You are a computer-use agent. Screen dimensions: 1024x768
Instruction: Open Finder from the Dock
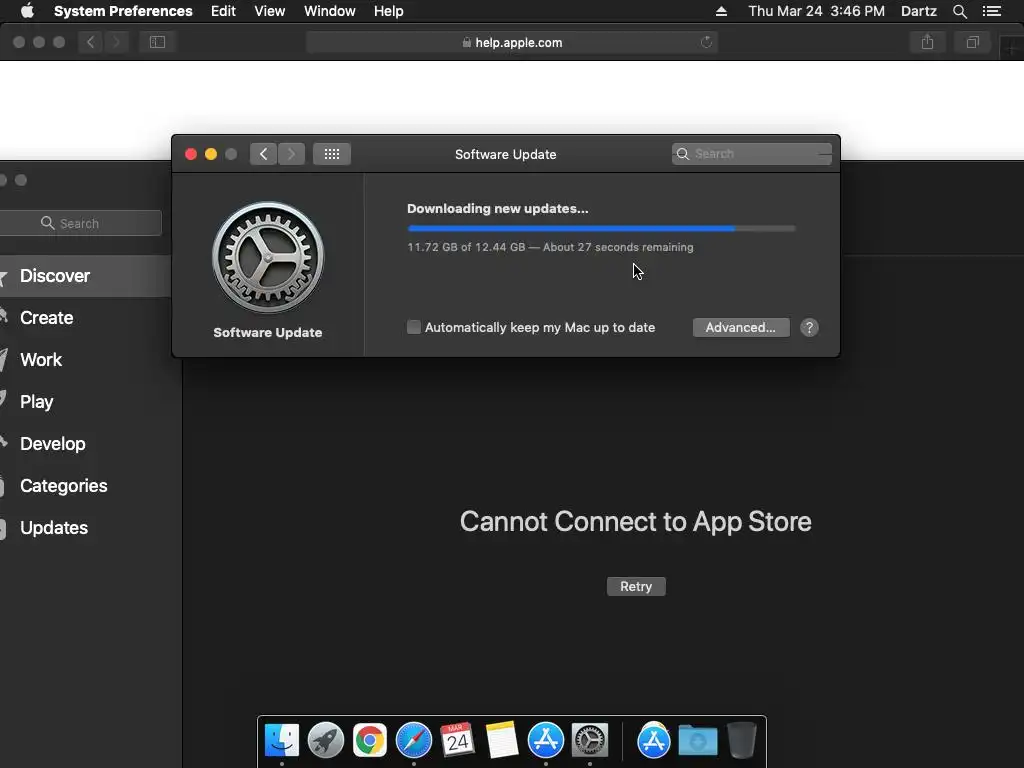[281, 741]
